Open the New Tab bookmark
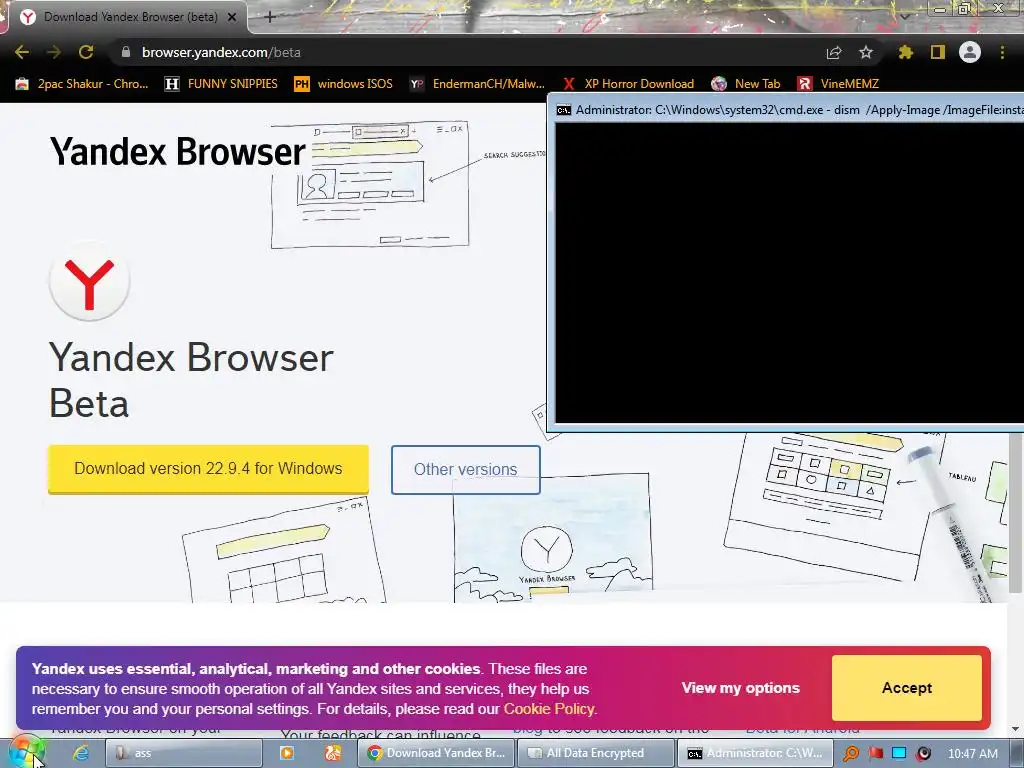 tap(746, 84)
